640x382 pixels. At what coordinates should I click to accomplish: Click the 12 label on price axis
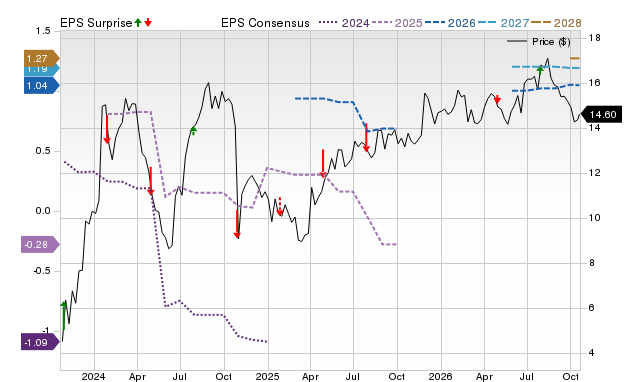(x=594, y=173)
